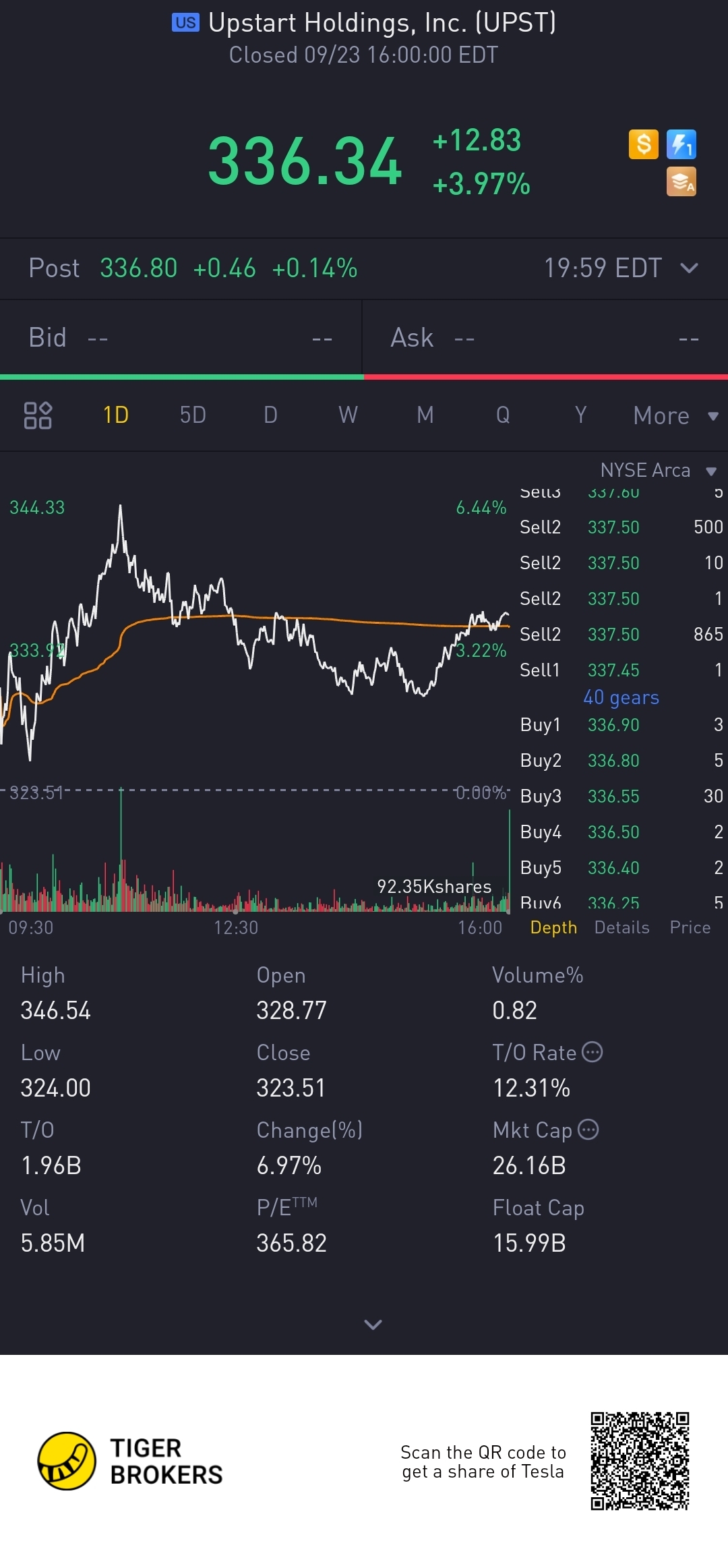Tap 'Scan the QR code' promo text

coord(483,1461)
